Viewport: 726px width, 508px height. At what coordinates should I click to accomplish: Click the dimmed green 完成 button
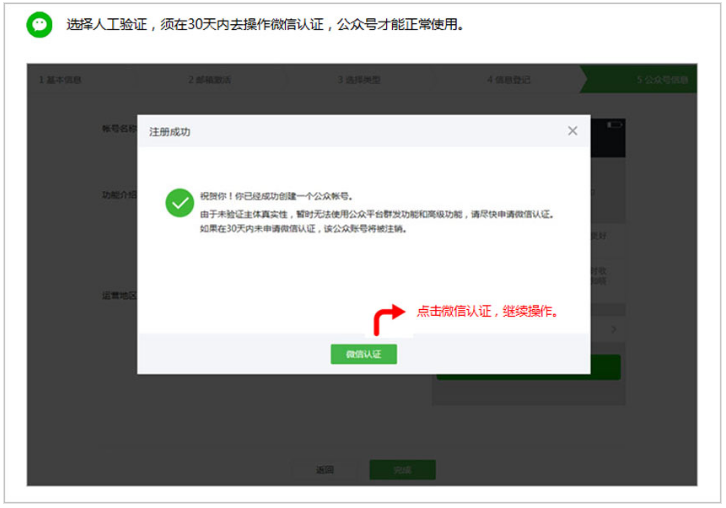click(x=402, y=470)
